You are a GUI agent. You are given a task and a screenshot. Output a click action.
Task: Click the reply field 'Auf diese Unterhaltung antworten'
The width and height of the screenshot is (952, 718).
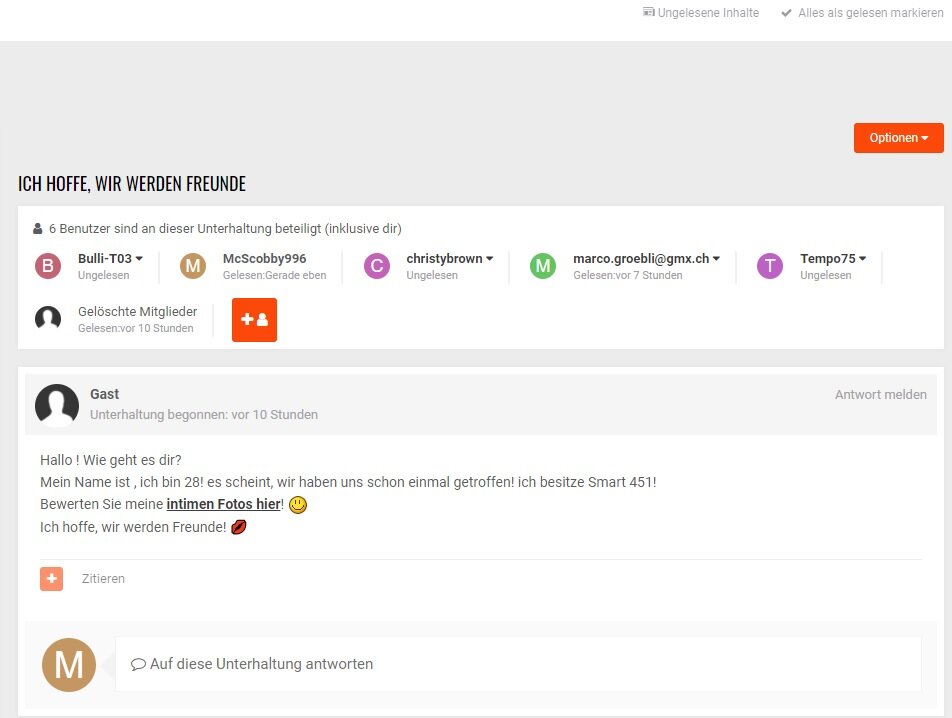coord(518,664)
